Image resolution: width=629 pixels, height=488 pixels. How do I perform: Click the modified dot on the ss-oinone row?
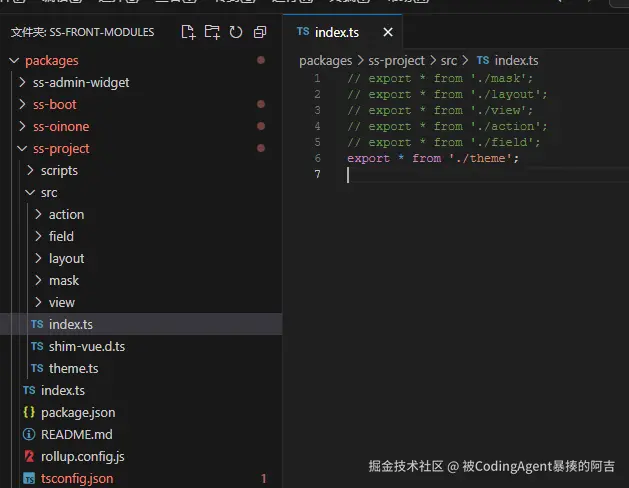[261, 126]
